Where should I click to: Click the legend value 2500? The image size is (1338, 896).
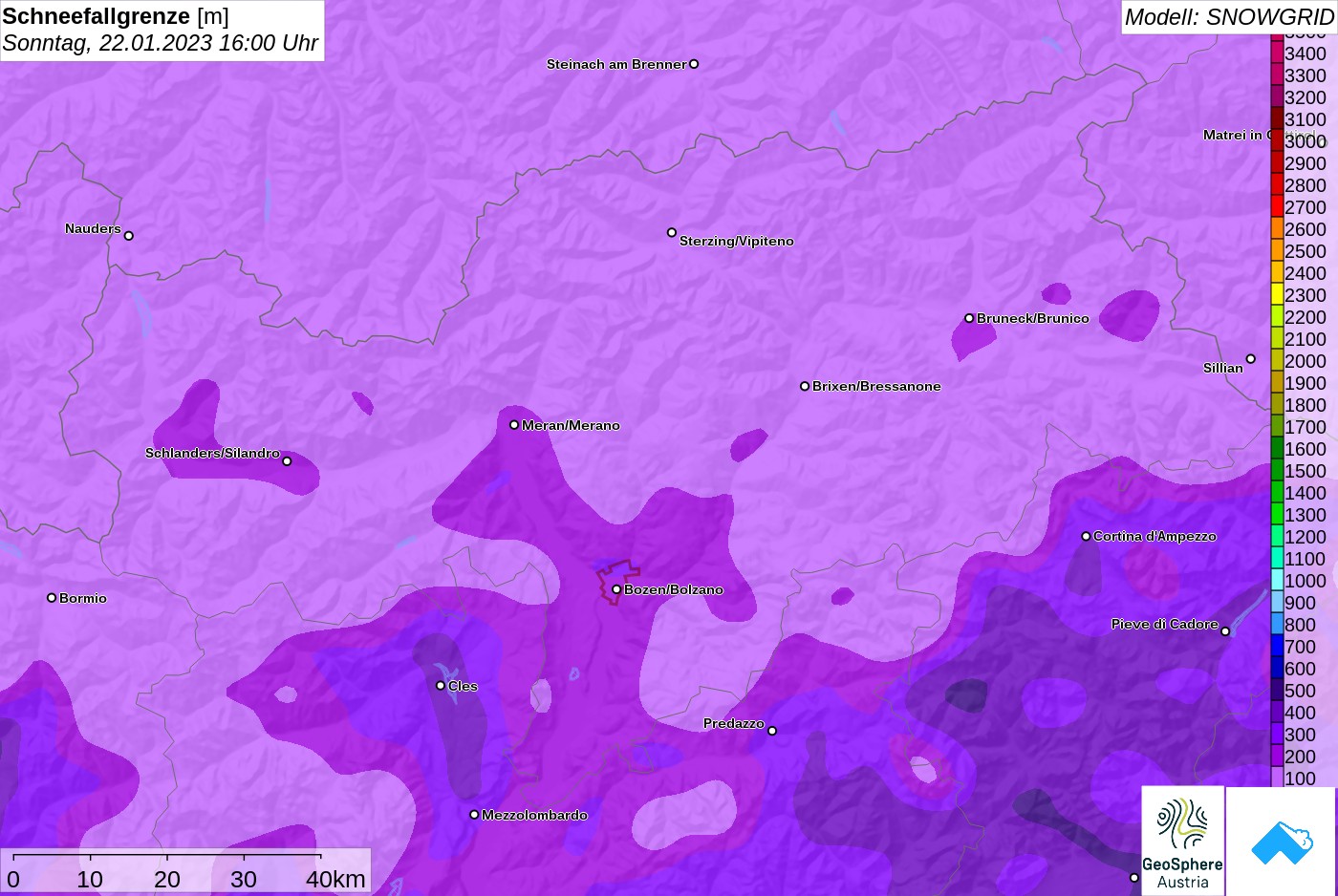[1306, 251]
